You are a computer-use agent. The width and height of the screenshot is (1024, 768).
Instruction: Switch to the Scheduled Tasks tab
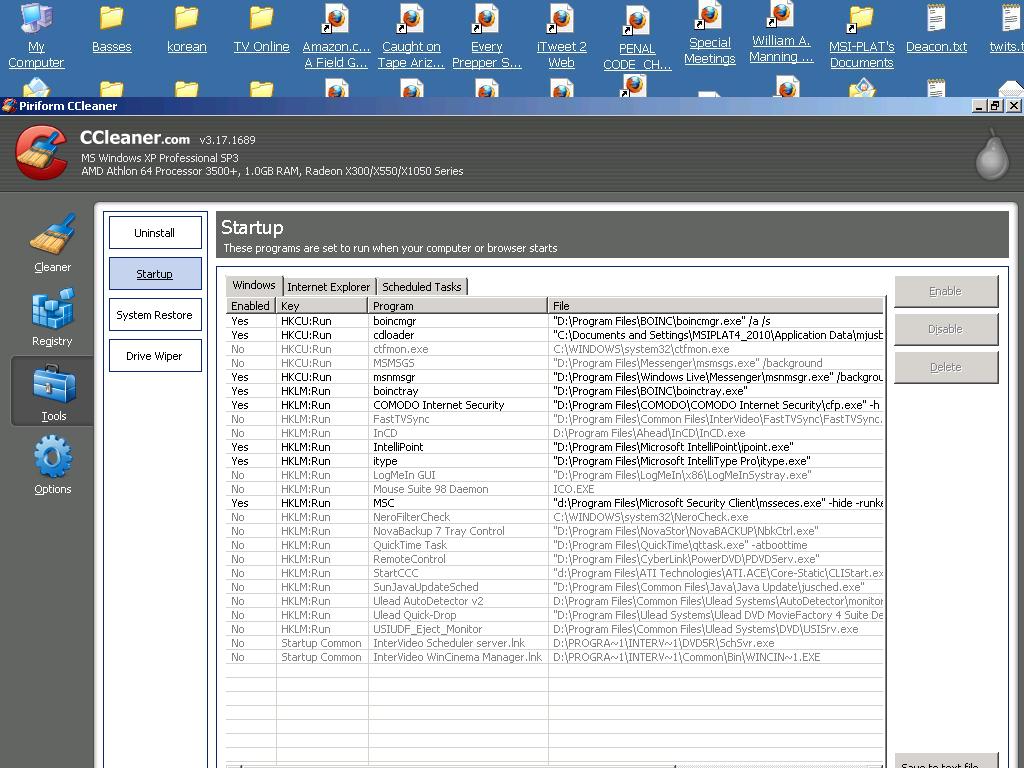click(x=422, y=287)
